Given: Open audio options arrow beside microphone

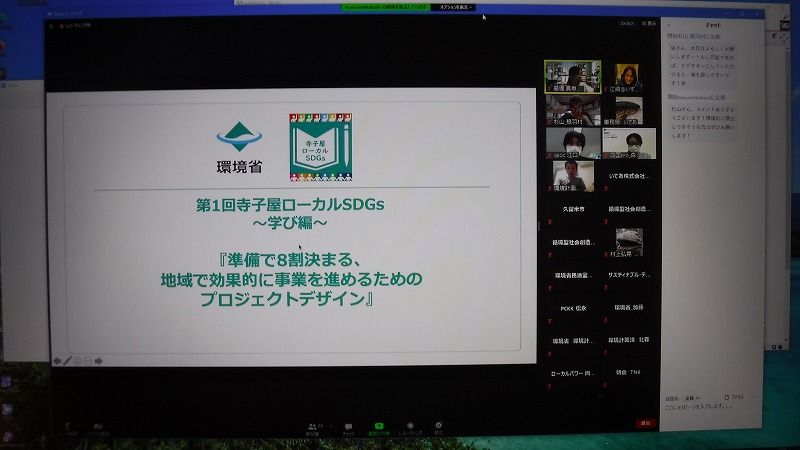Looking at the screenshot, I should [79, 426].
